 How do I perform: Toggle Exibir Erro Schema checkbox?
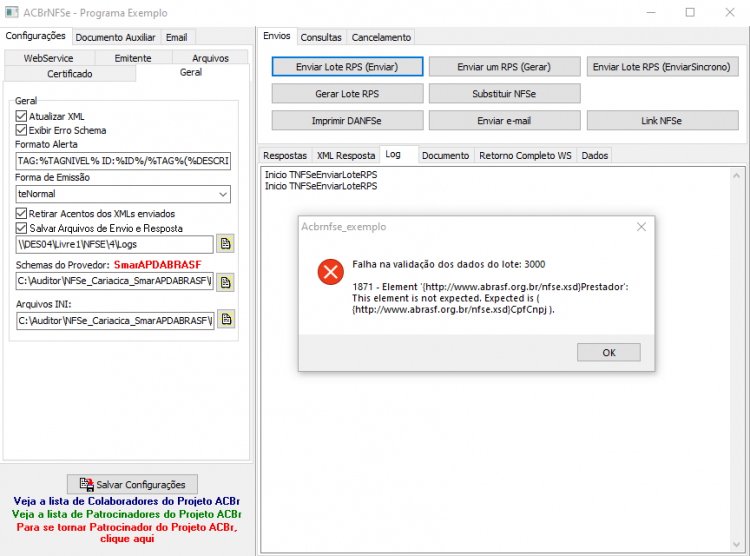pyautogui.click(x=21, y=130)
